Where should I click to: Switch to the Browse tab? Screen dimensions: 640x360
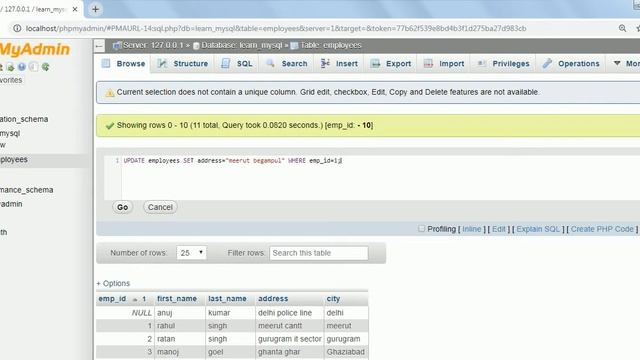click(x=123, y=64)
